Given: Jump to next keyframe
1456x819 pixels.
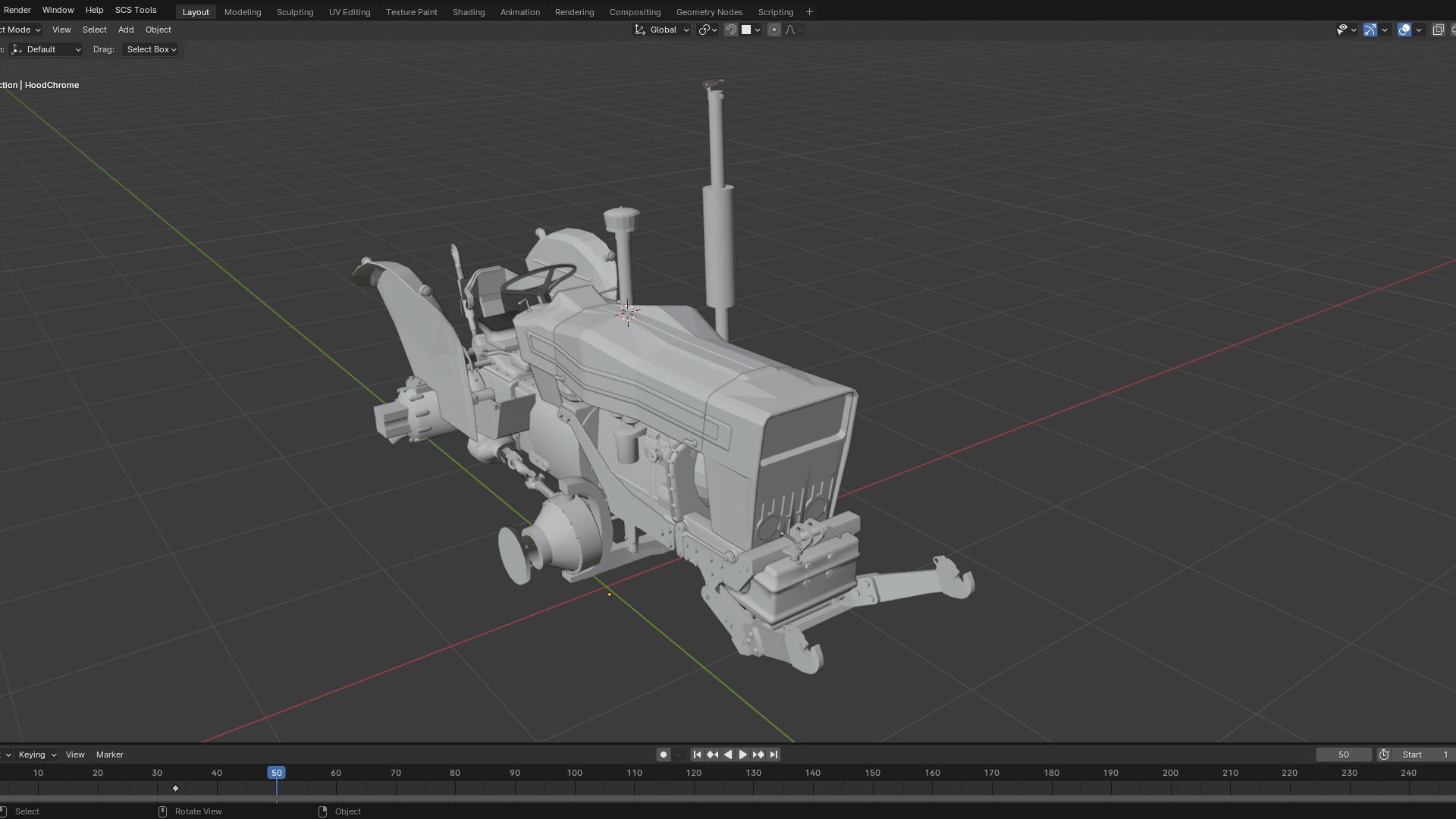Looking at the screenshot, I should [758, 755].
